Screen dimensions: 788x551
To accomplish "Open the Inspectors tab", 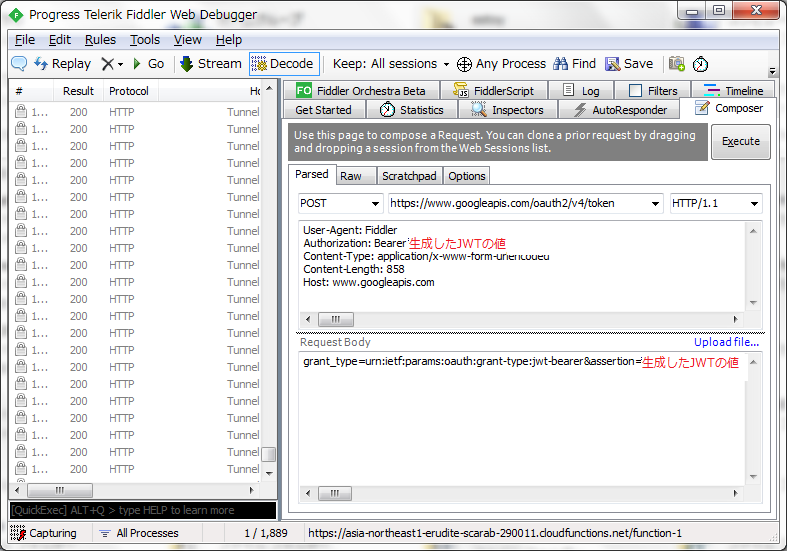I will [508, 110].
